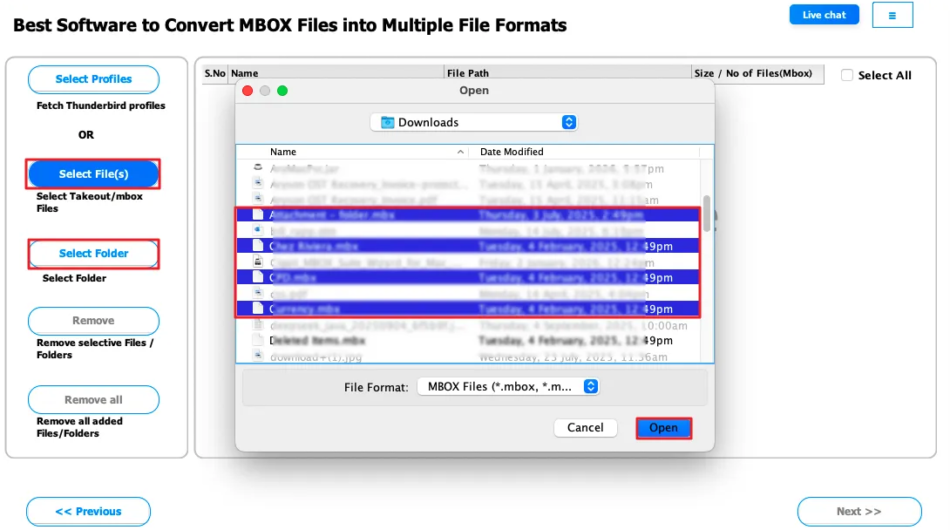Select the Chez Riviera.mbx file row
Viewport: 950px width, 530px height.
468,246
